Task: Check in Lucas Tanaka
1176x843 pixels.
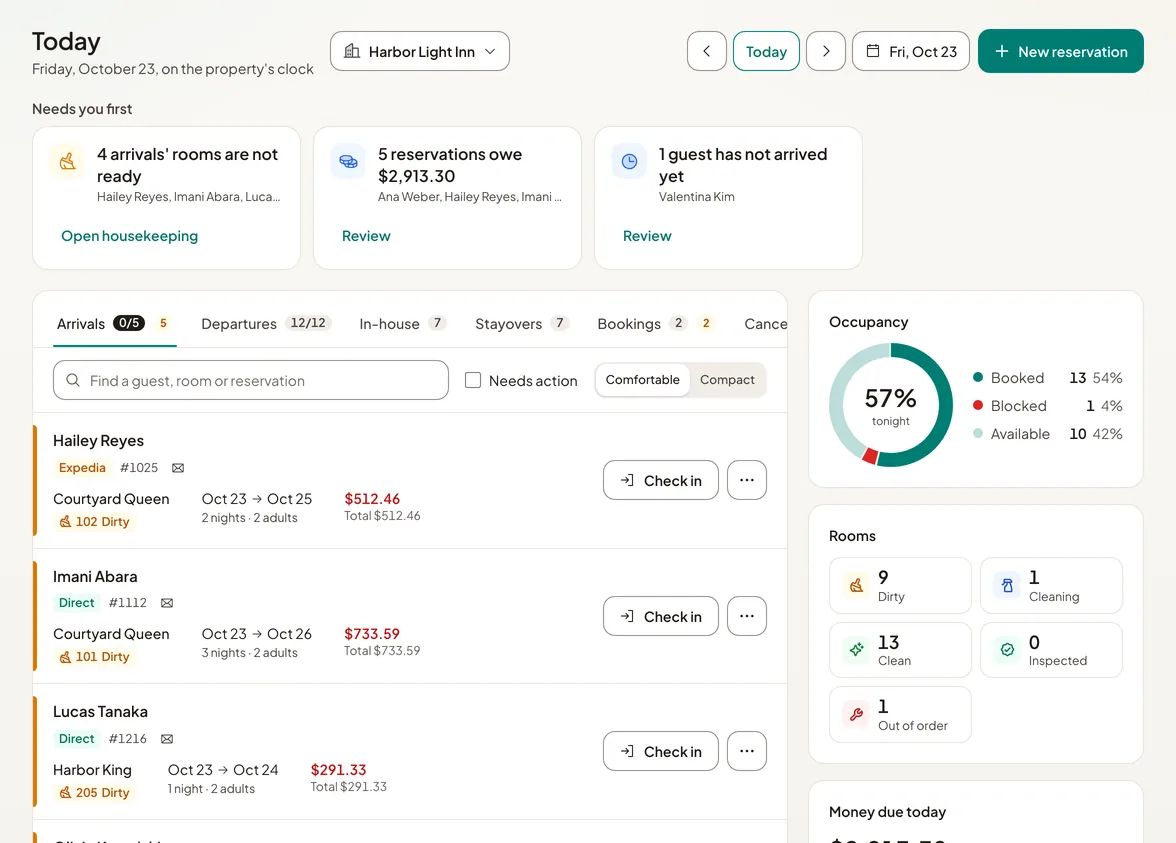Action: click(x=661, y=751)
